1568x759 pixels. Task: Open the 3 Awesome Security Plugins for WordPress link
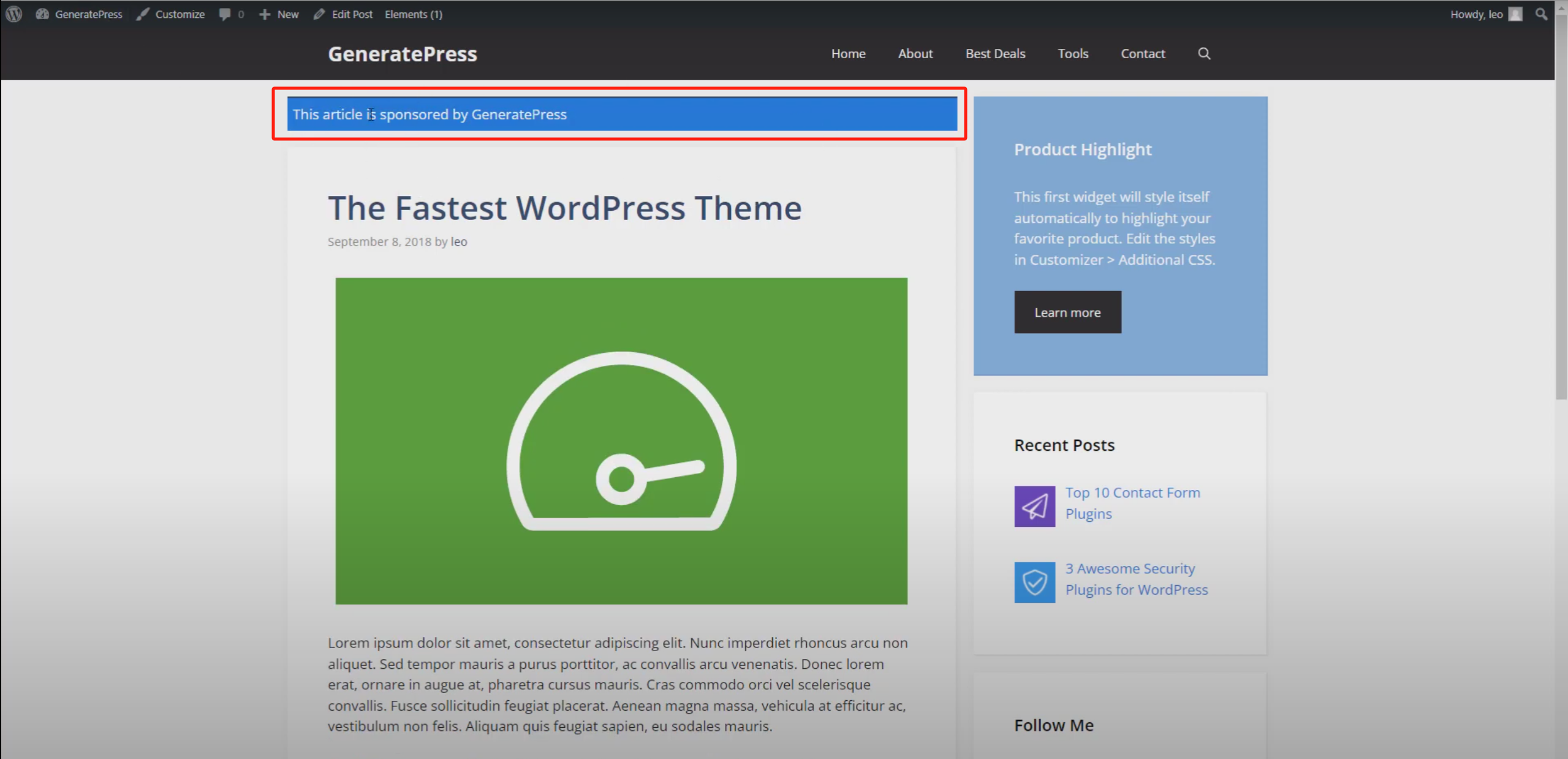1136,579
